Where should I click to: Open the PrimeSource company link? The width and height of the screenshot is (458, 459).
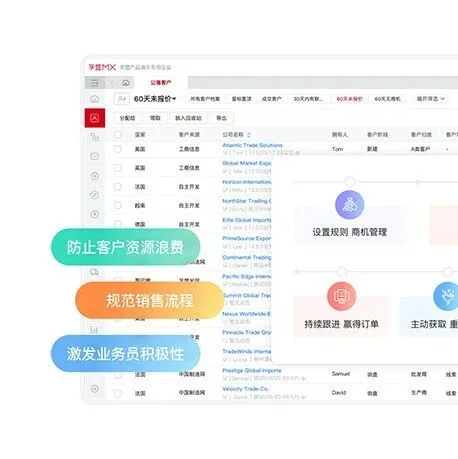pyautogui.click(x=247, y=239)
